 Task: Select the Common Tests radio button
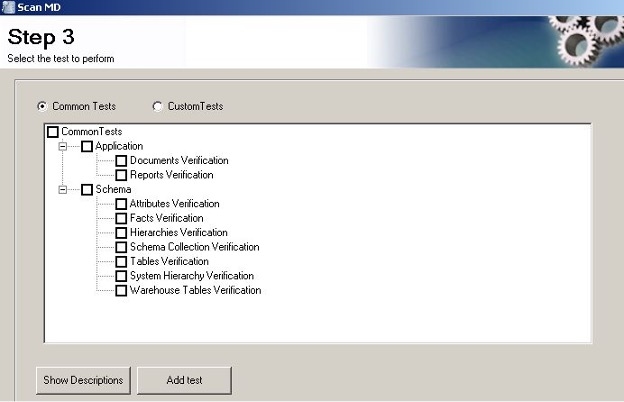(x=42, y=106)
